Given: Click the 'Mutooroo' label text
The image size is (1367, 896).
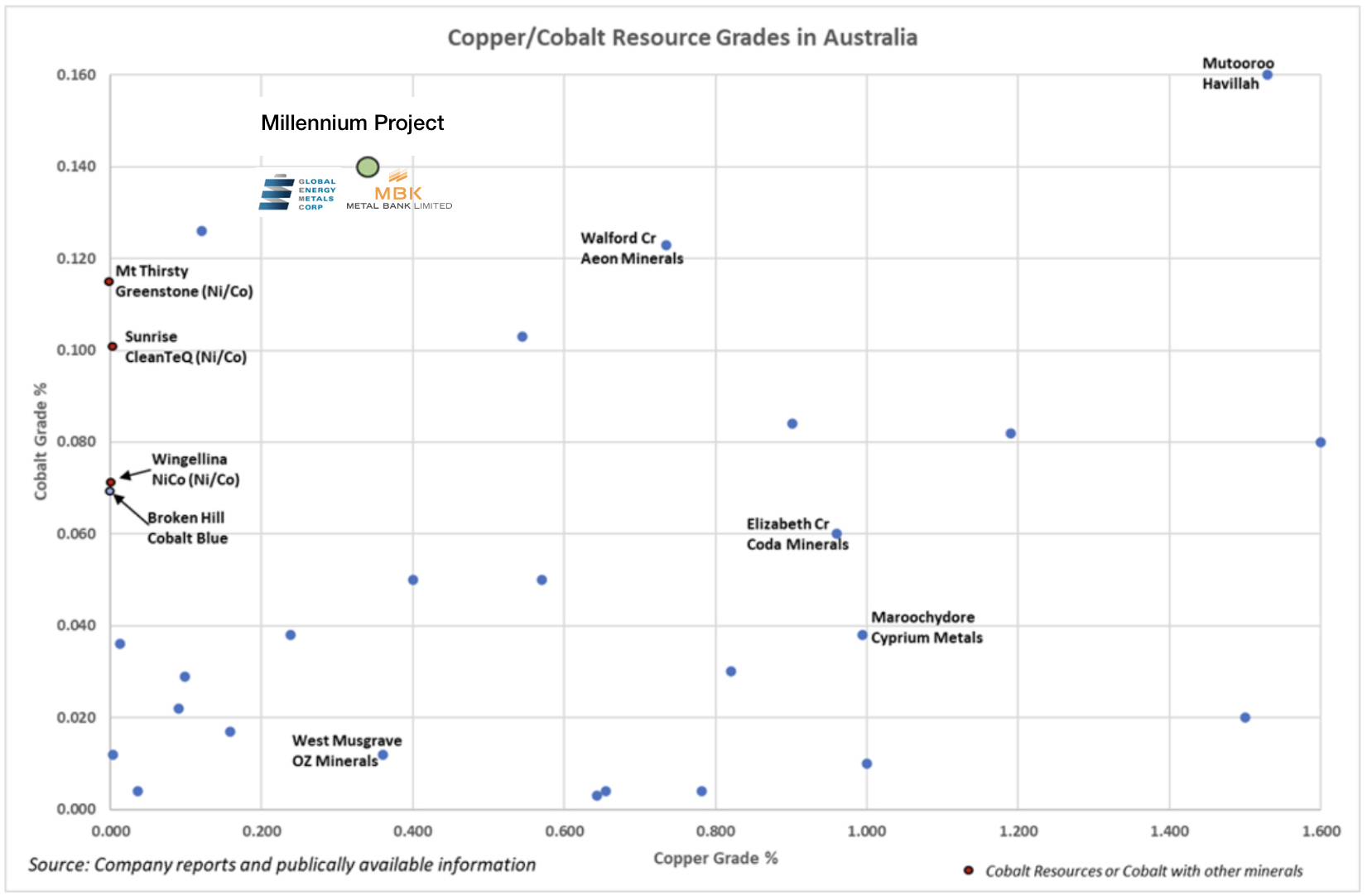Looking at the screenshot, I should click(x=1238, y=64).
